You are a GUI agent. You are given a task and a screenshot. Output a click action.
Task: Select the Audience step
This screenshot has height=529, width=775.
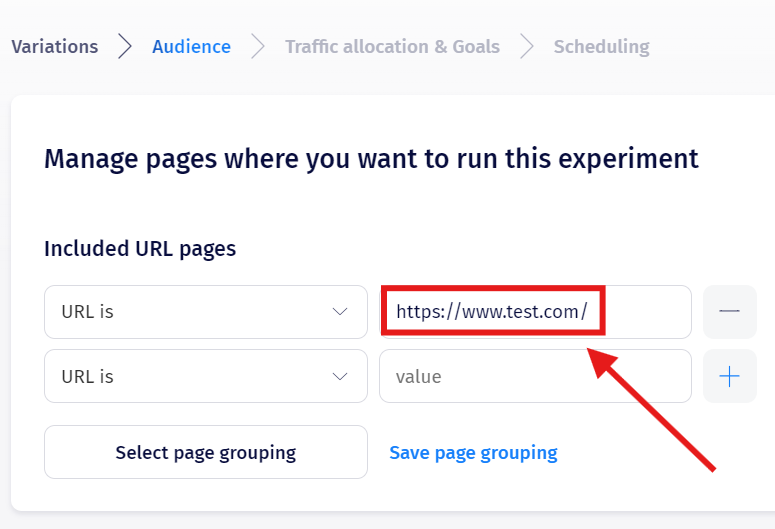click(x=191, y=47)
